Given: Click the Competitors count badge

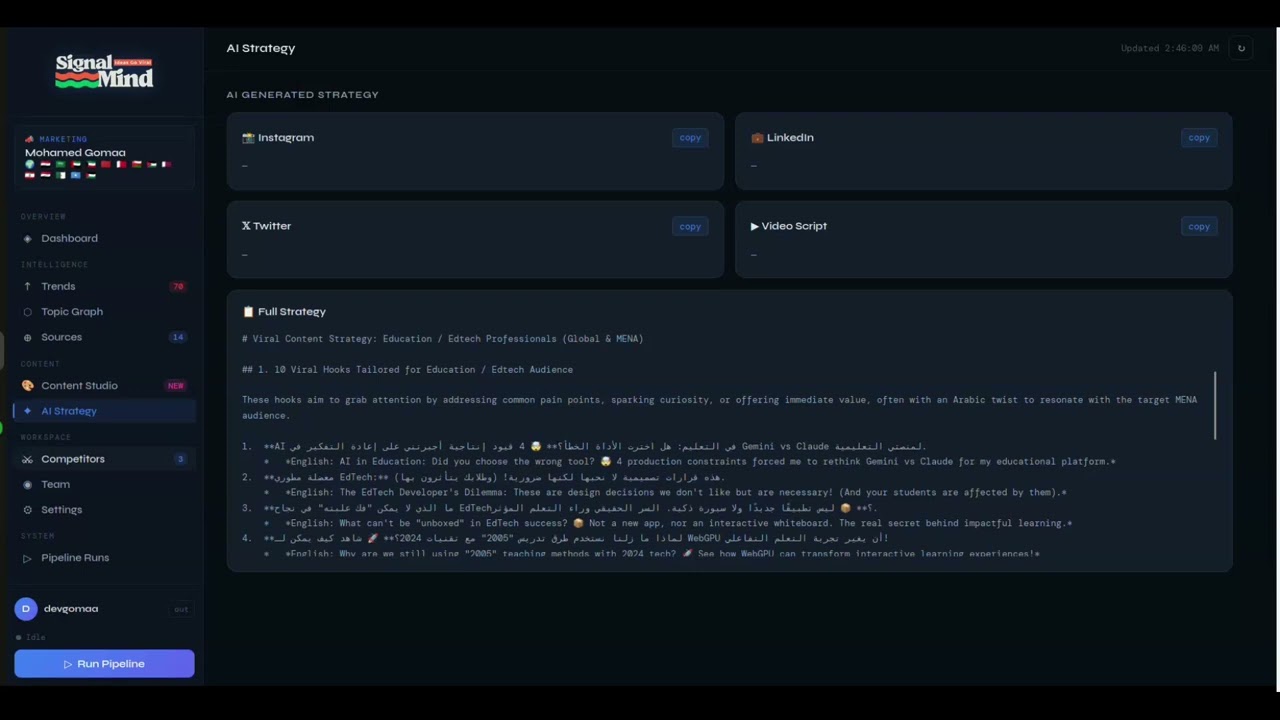Looking at the screenshot, I should (x=180, y=459).
